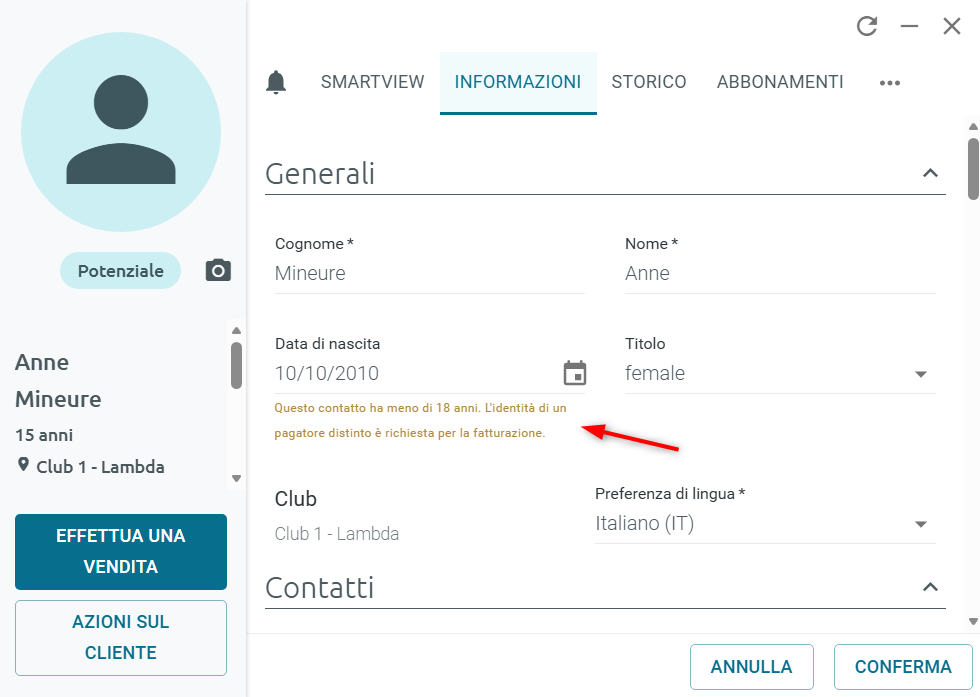Image resolution: width=980 pixels, height=697 pixels.
Task: Minimize the client panel
Action: click(909, 26)
